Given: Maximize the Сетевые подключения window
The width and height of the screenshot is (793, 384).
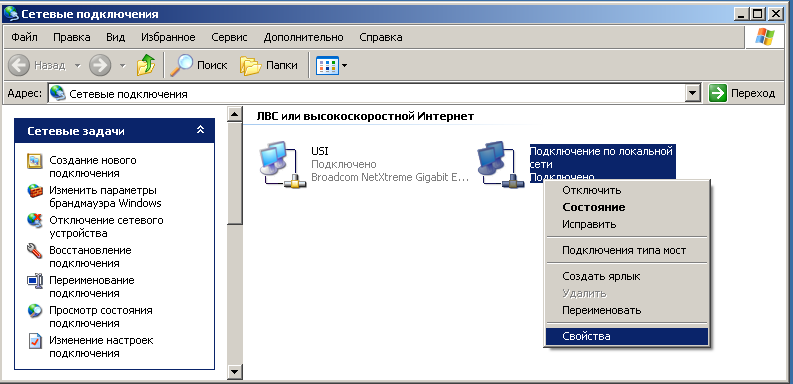Looking at the screenshot, I should click(x=757, y=14).
